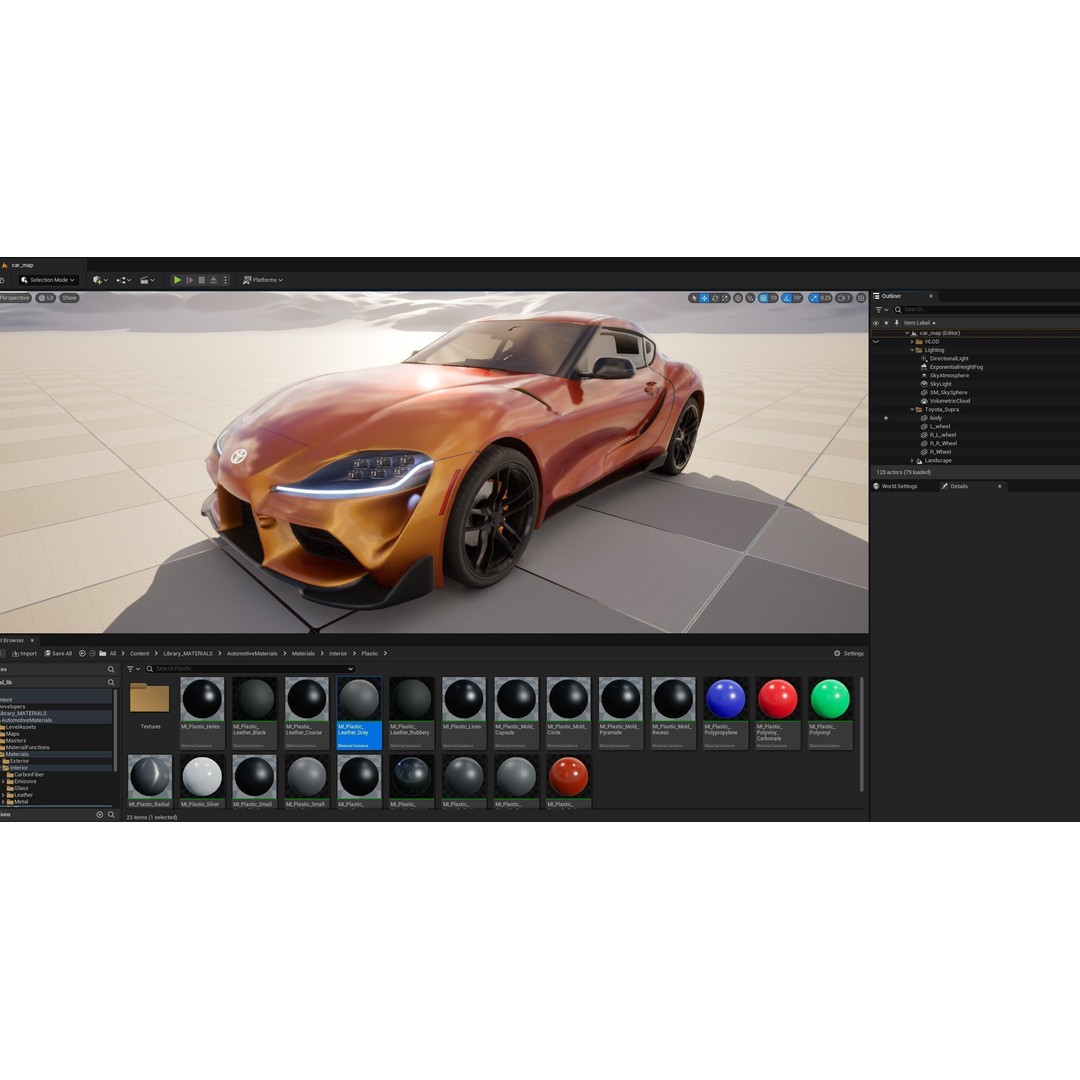Select MI_Plastic_Polyvinyl green material
The width and height of the screenshot is (1080, 1080).
830,713
